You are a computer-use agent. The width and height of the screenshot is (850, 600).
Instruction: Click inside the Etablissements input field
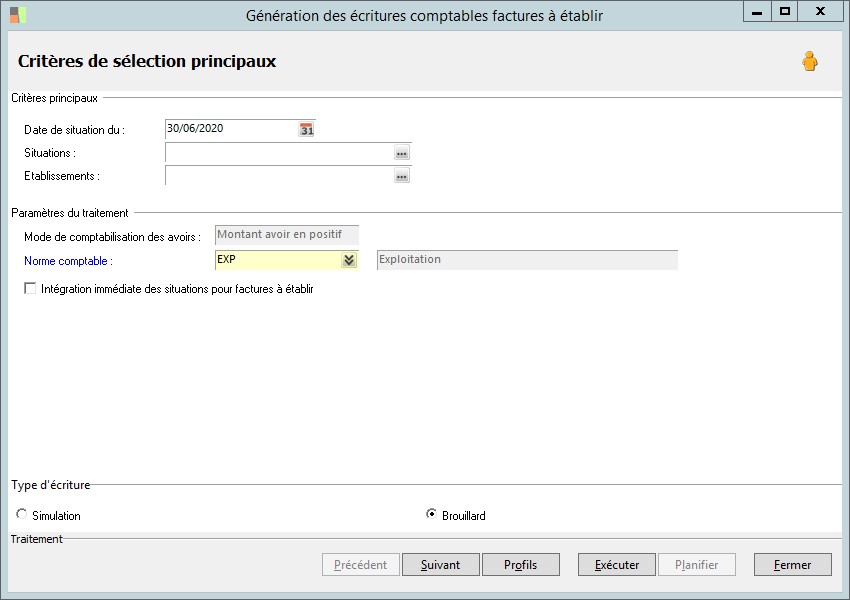[278, 176]
